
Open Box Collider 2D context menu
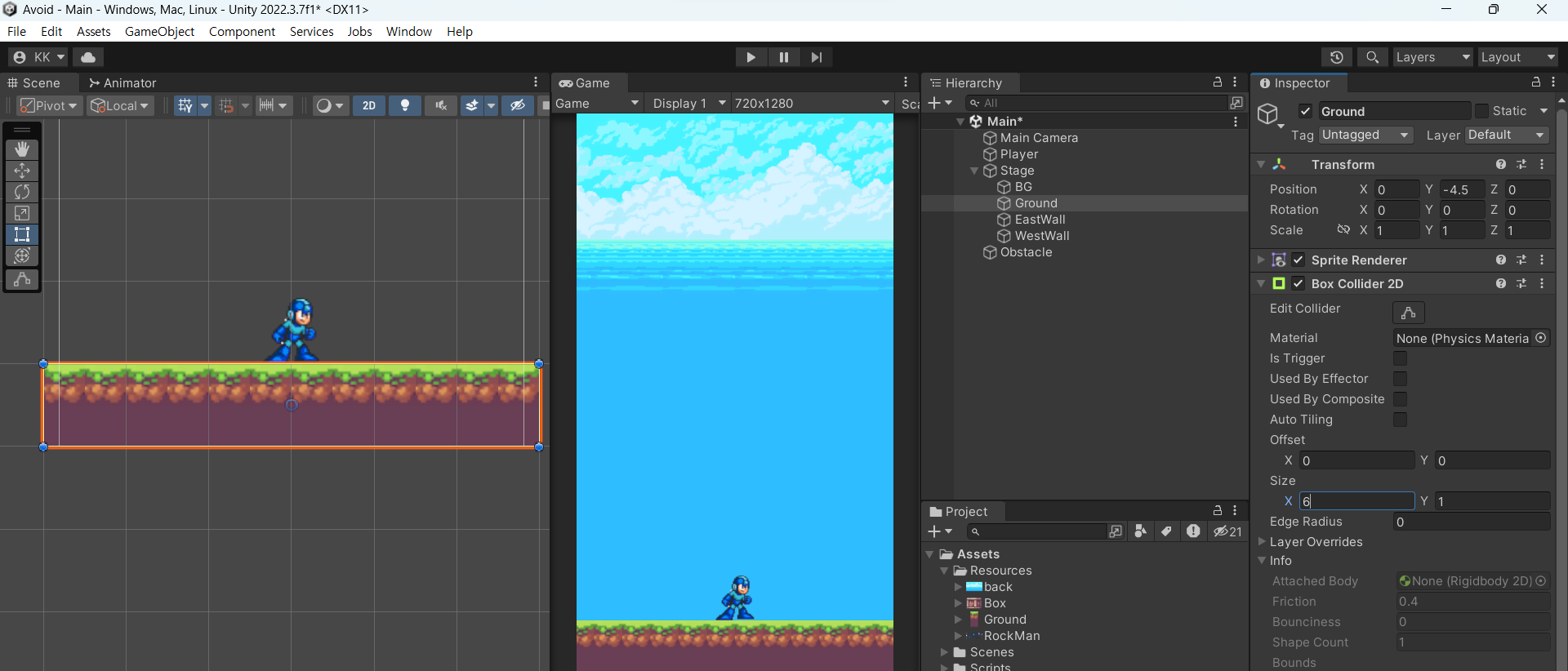[1542, 283]
